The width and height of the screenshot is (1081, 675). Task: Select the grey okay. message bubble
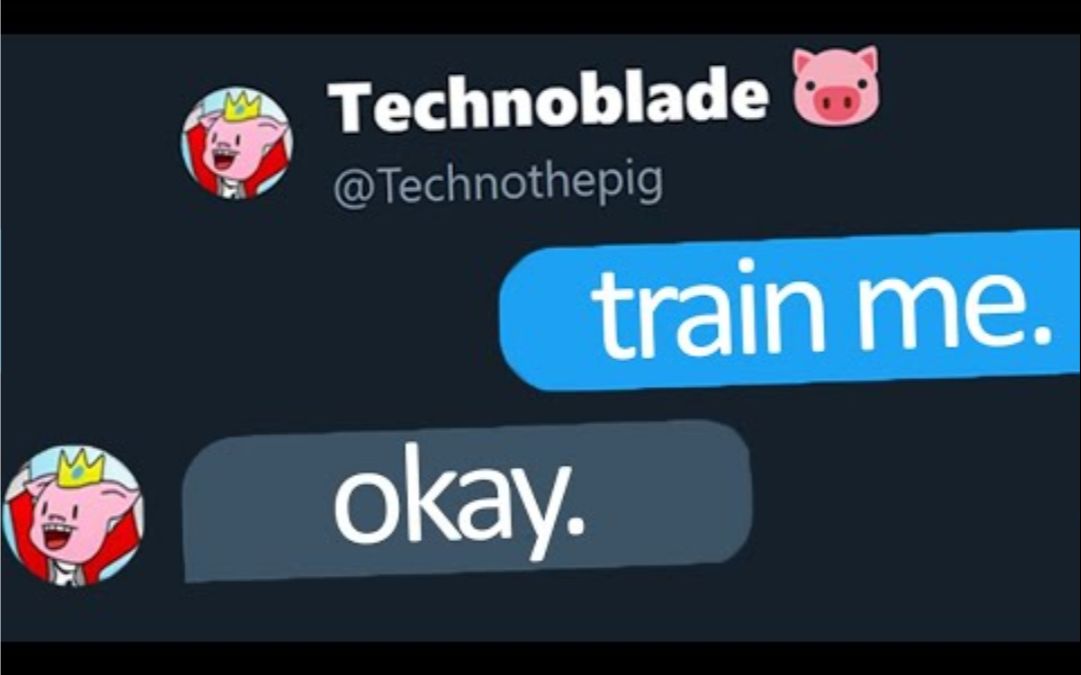pyautogui.click(x=467, y=501)
